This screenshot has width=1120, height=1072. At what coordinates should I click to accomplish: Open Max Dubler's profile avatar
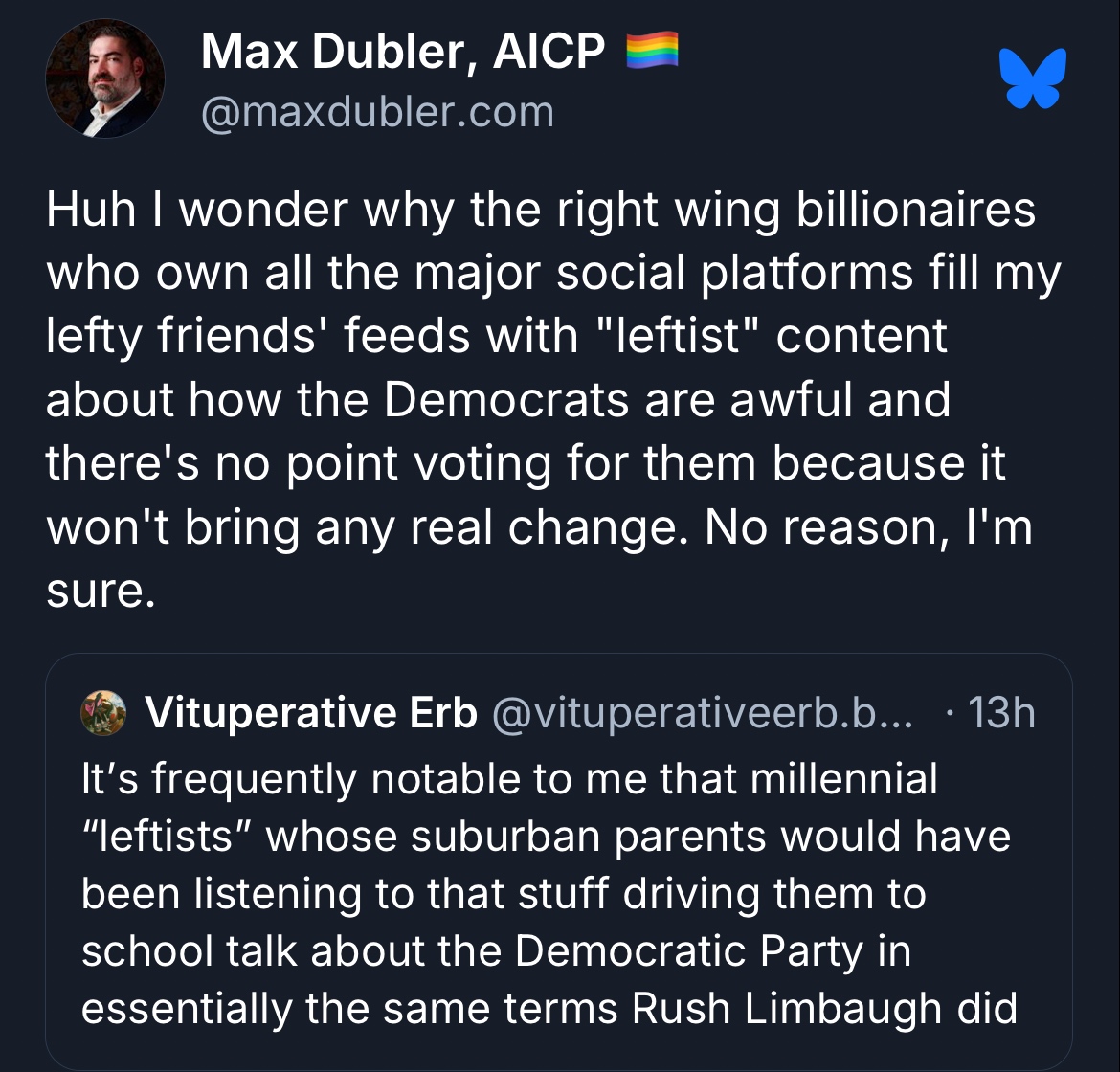tap(105, 78)
